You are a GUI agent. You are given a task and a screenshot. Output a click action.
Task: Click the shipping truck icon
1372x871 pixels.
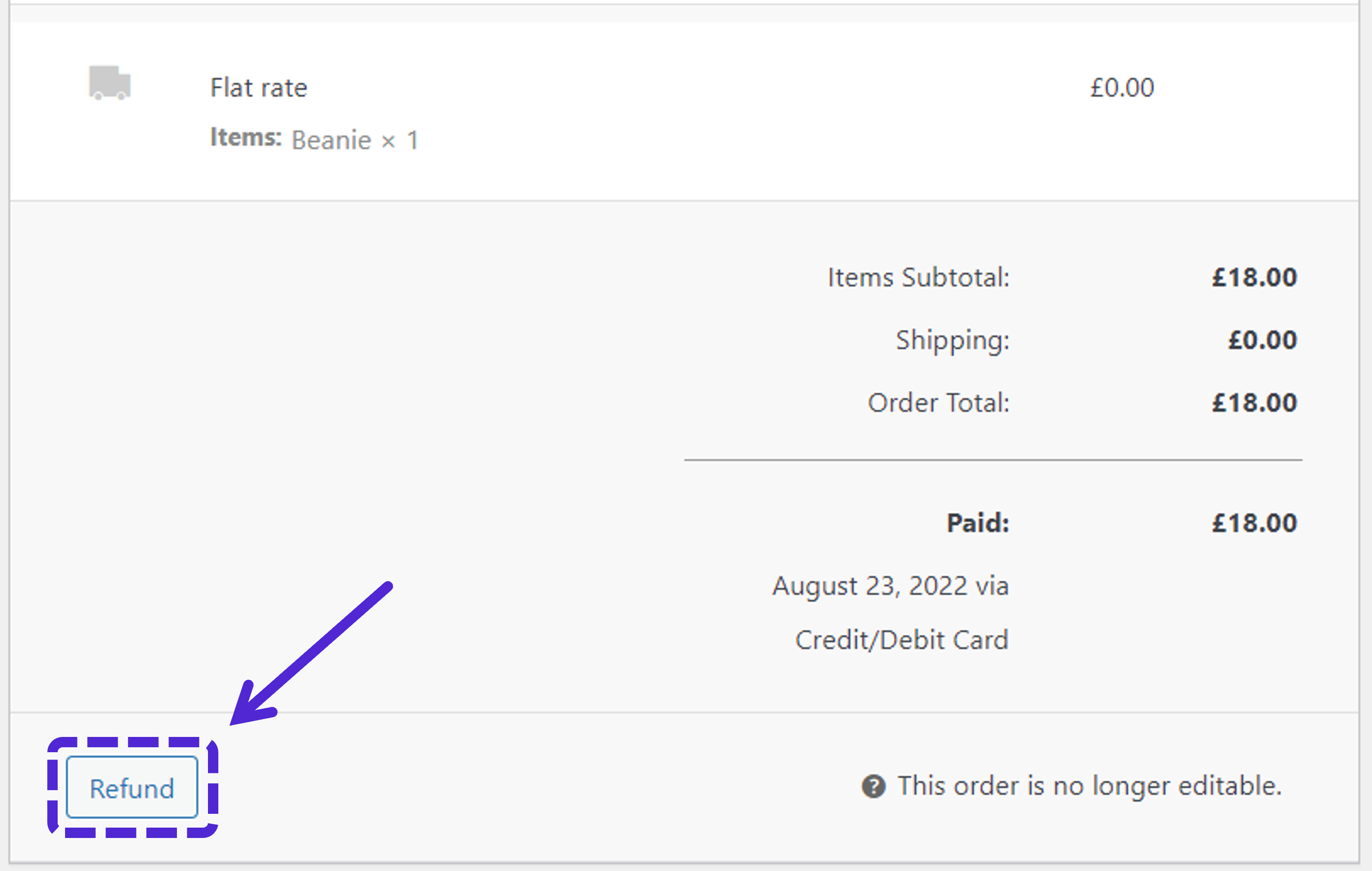coord(109,83)
